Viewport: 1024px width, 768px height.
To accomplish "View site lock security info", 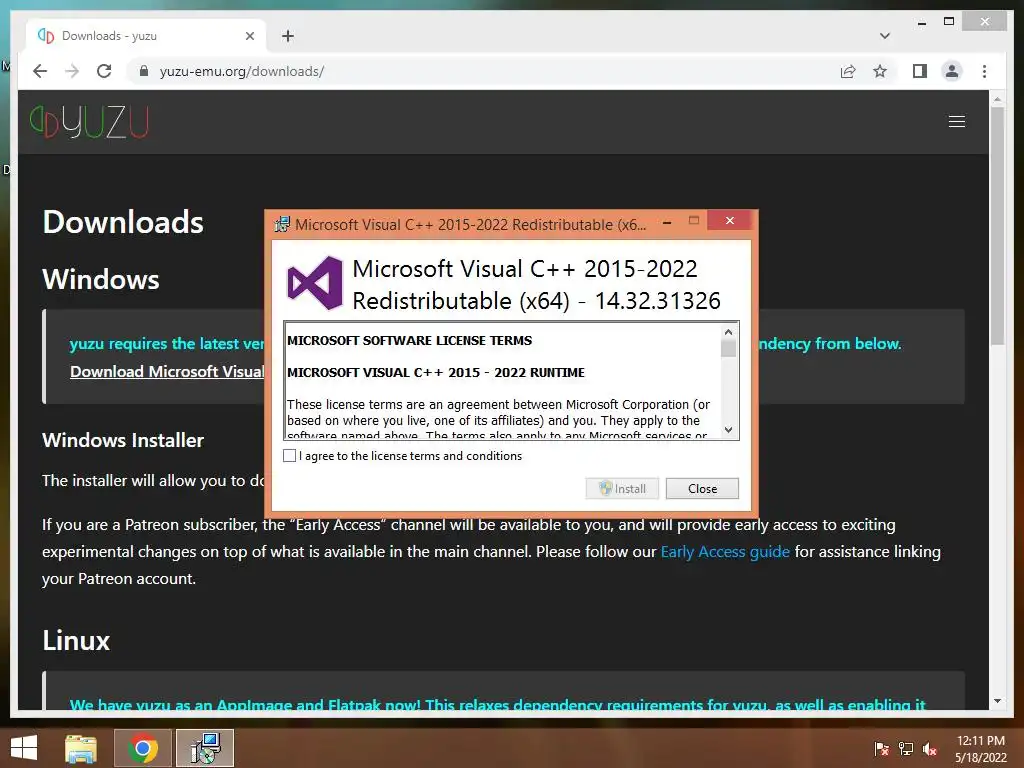I will pos(144,71).
